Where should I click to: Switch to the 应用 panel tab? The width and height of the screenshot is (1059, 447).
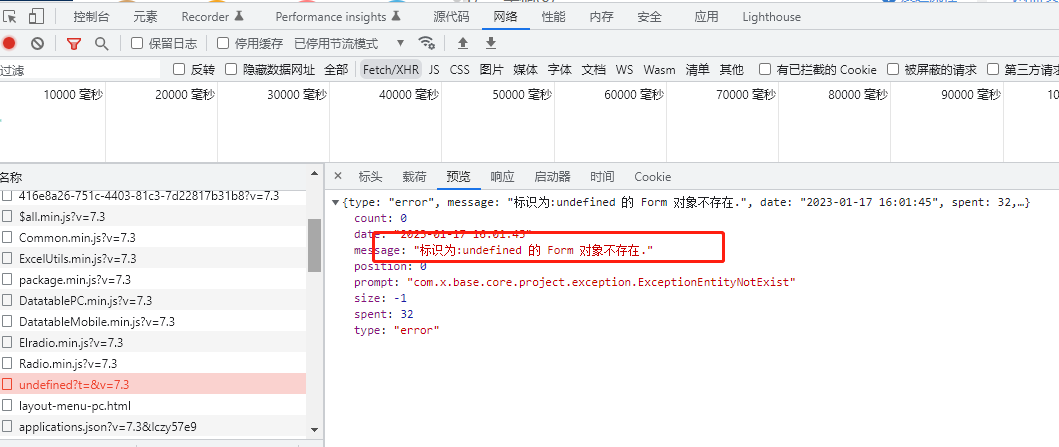[706, 17]
